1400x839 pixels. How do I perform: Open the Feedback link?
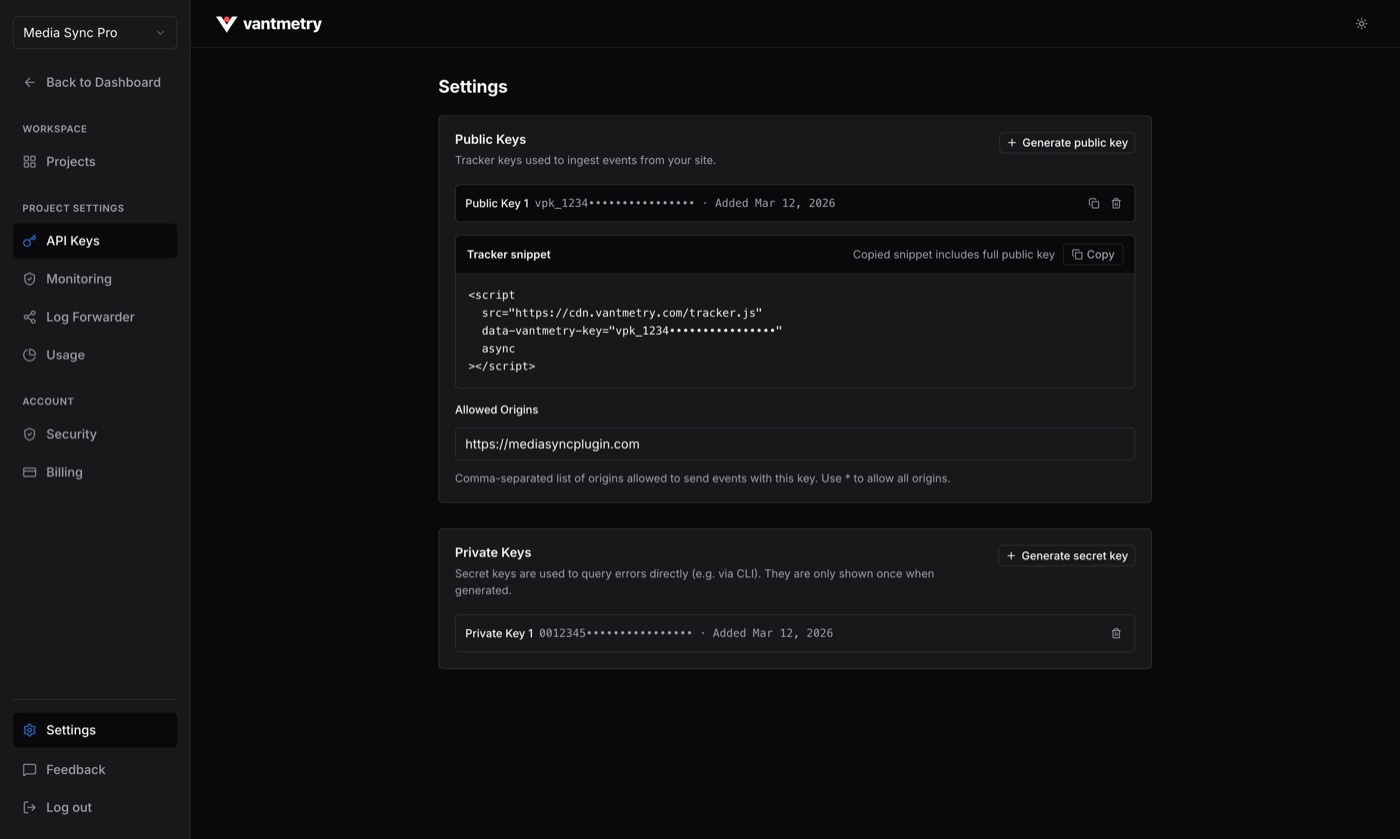(95, 770)
